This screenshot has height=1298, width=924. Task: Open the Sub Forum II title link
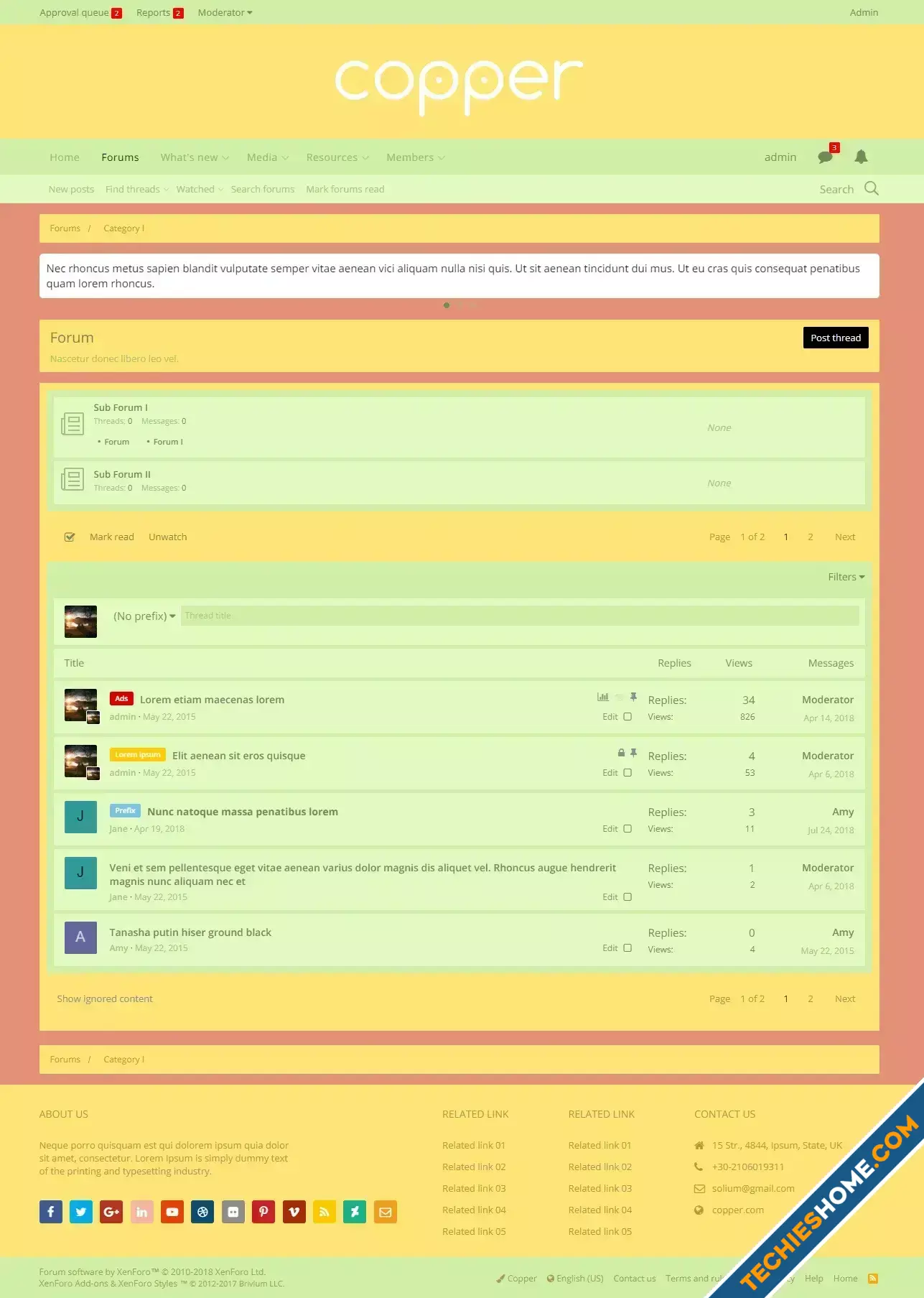[122, 474]
